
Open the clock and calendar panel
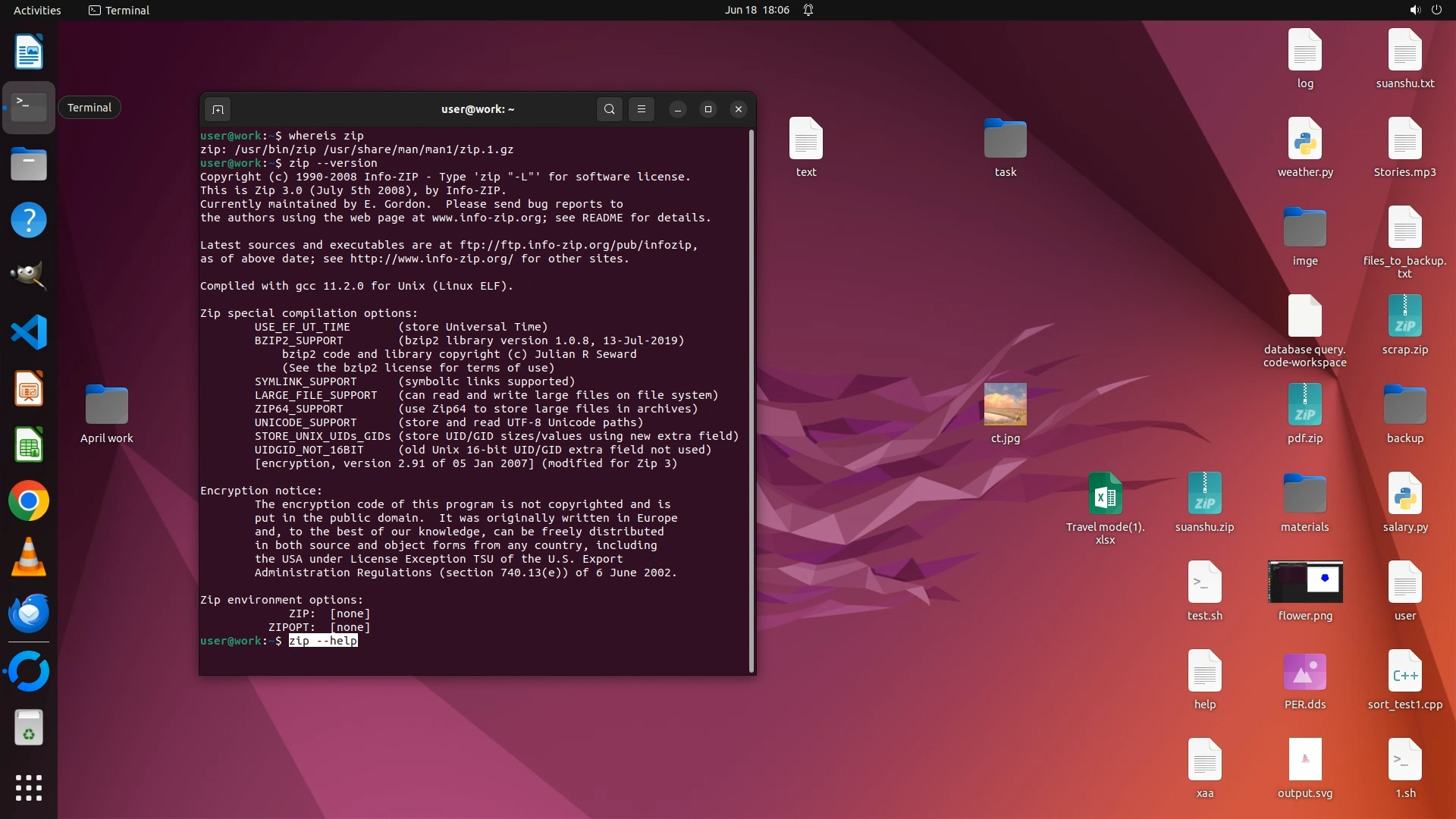coord(756,10)
